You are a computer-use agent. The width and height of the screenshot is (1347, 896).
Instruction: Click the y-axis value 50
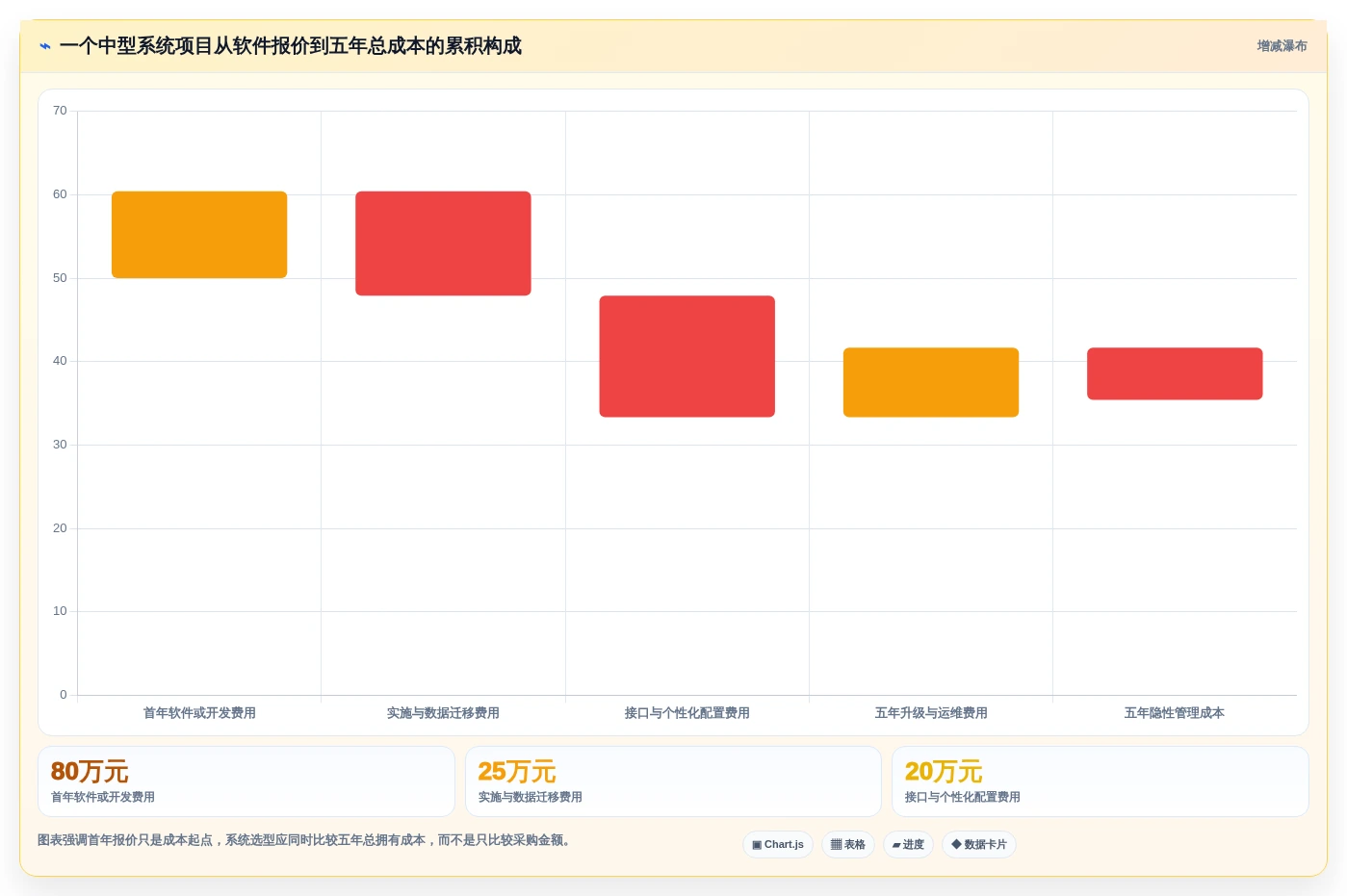point(60,278)
